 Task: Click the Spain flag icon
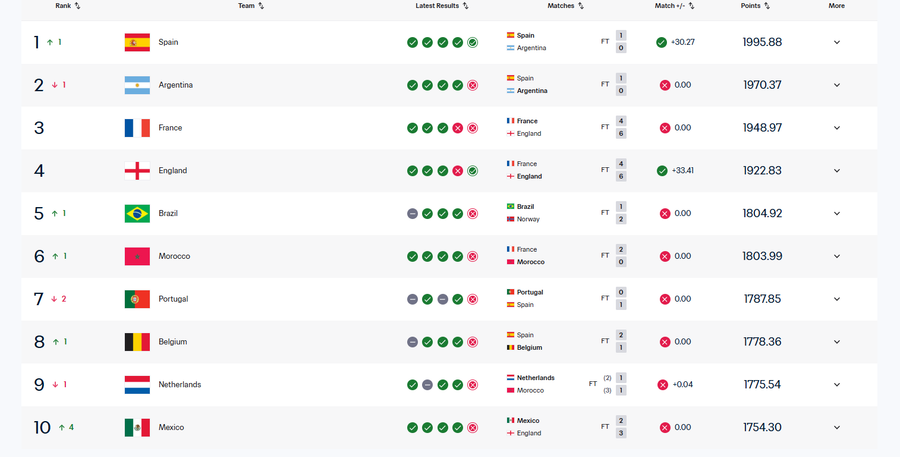pos(137,42)
